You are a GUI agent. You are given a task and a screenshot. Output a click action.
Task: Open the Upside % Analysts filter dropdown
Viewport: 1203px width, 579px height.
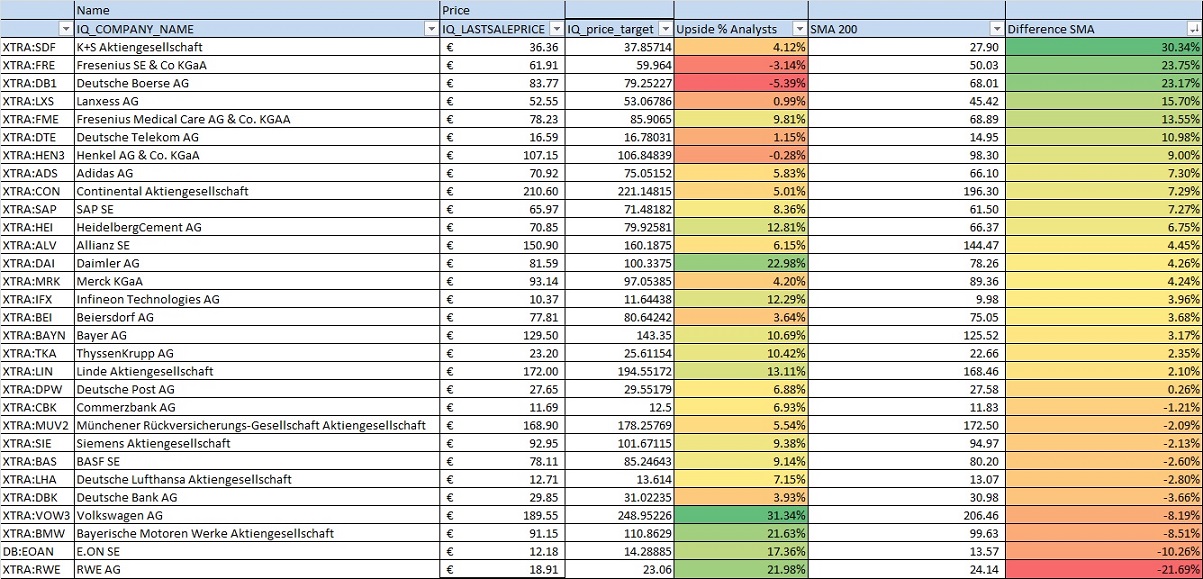[799, 29]
